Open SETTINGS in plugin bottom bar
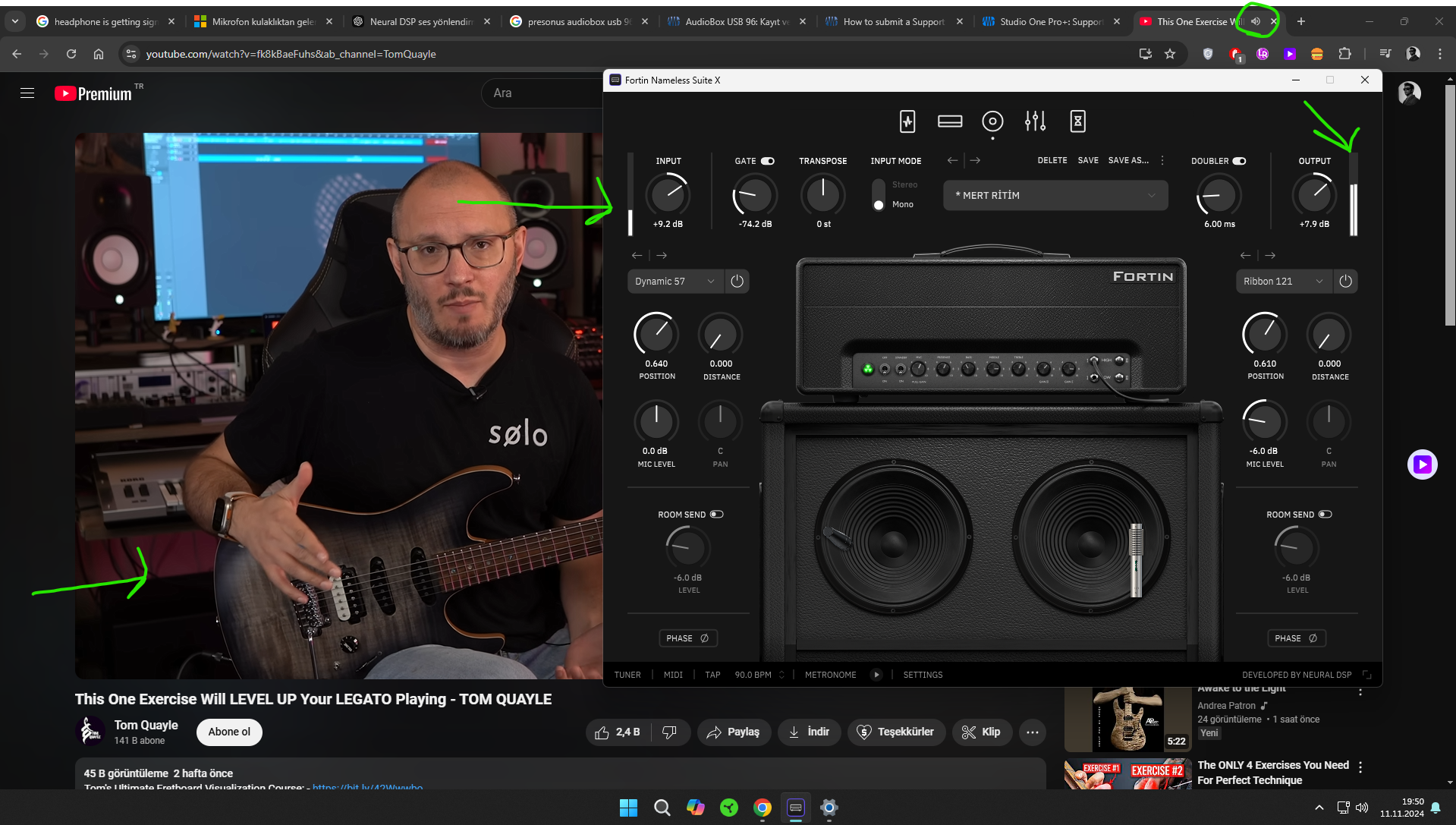Screen dimensions: 1456x825 923,675
